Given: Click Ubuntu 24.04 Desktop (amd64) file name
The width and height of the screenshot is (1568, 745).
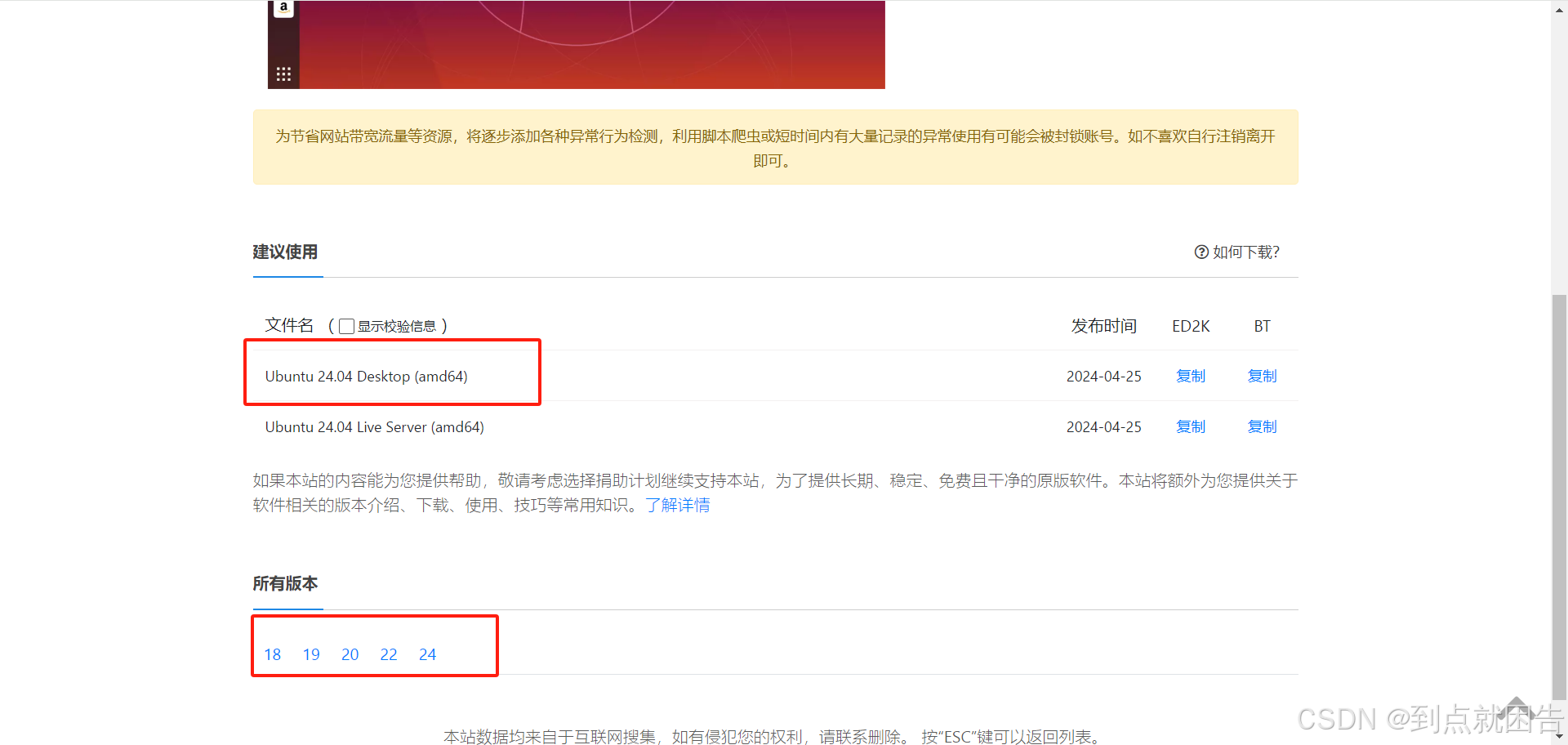Looking at the screenshot, I should 366,377.
